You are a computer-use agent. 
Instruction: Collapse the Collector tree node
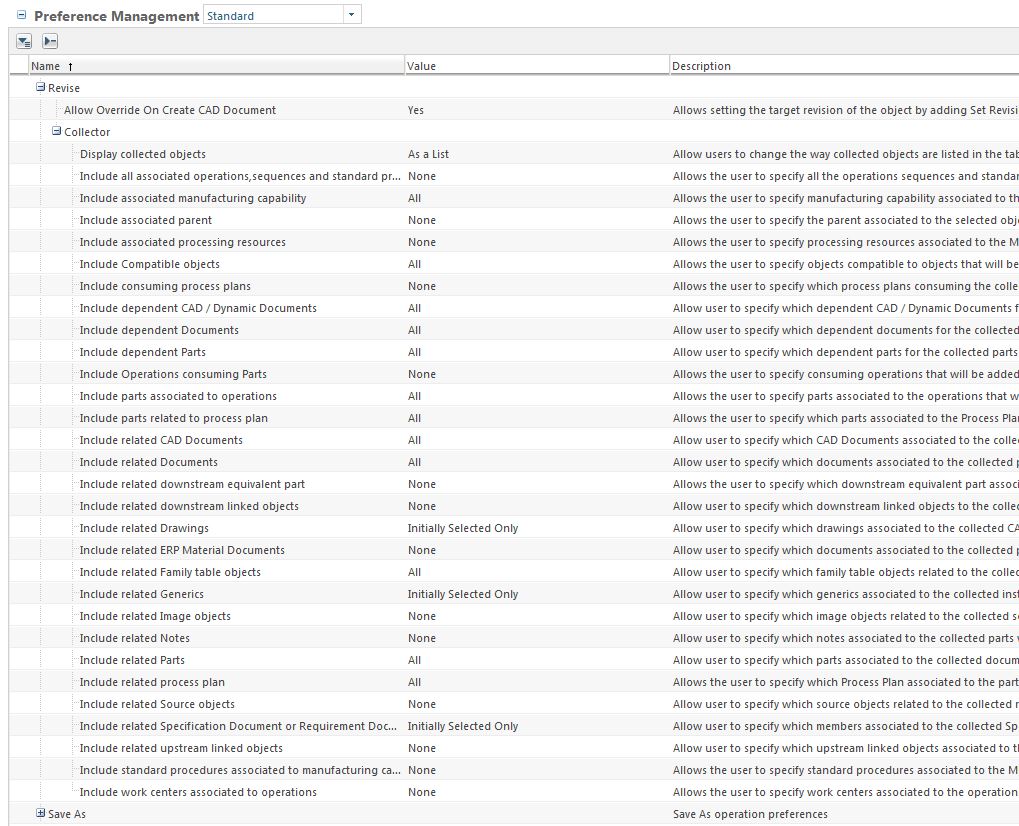[57, 131]
